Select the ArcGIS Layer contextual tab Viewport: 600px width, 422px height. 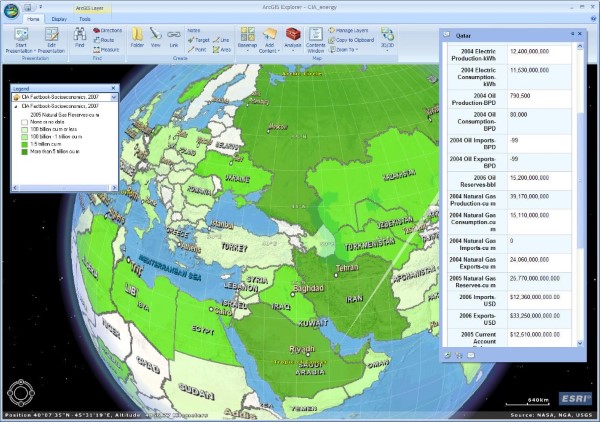click(x=89, y=8)
